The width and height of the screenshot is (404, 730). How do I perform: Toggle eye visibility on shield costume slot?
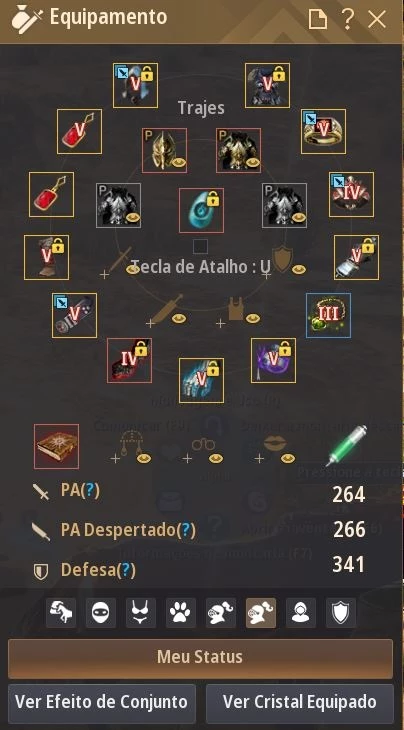tap(299, 270)
